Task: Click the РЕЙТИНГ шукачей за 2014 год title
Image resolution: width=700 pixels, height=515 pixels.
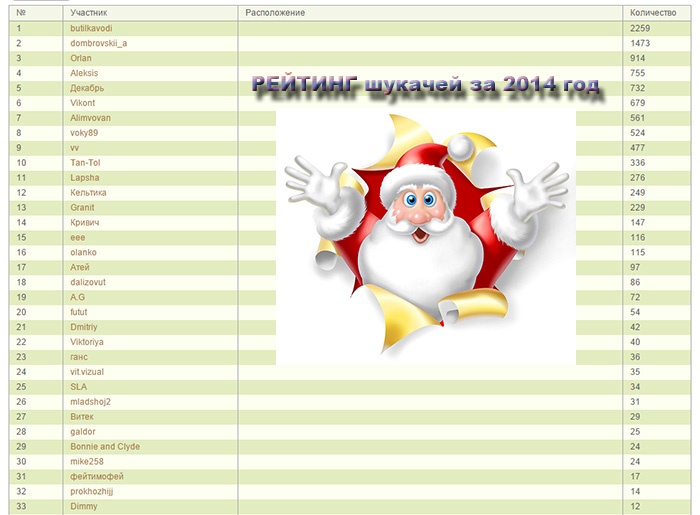Action: click(426, 85)
